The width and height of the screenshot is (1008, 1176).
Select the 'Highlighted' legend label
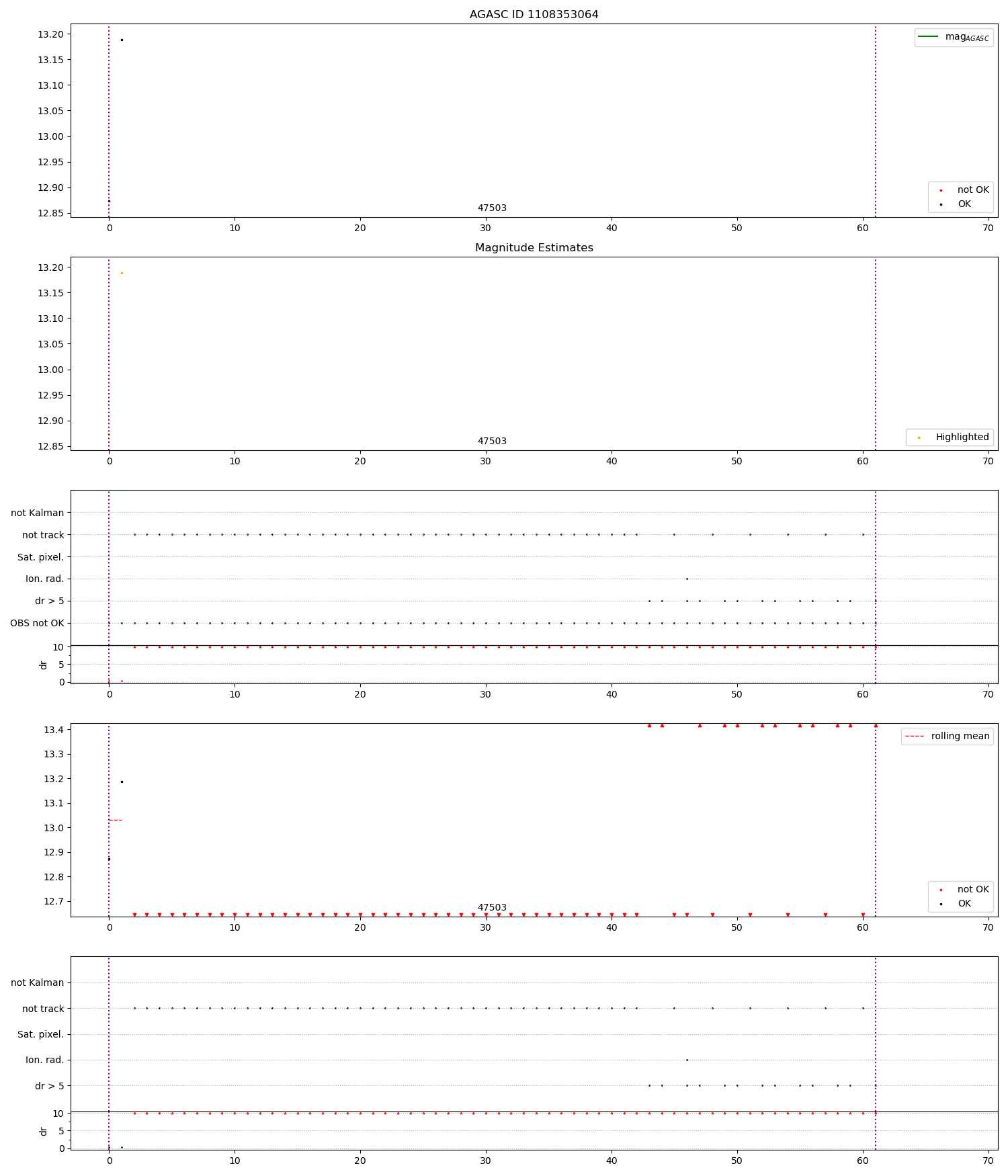(962, 437)
